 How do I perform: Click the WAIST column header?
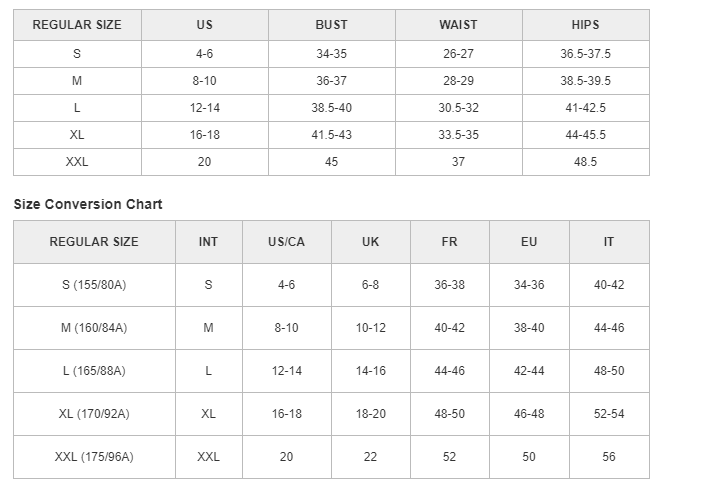[458, 25]
